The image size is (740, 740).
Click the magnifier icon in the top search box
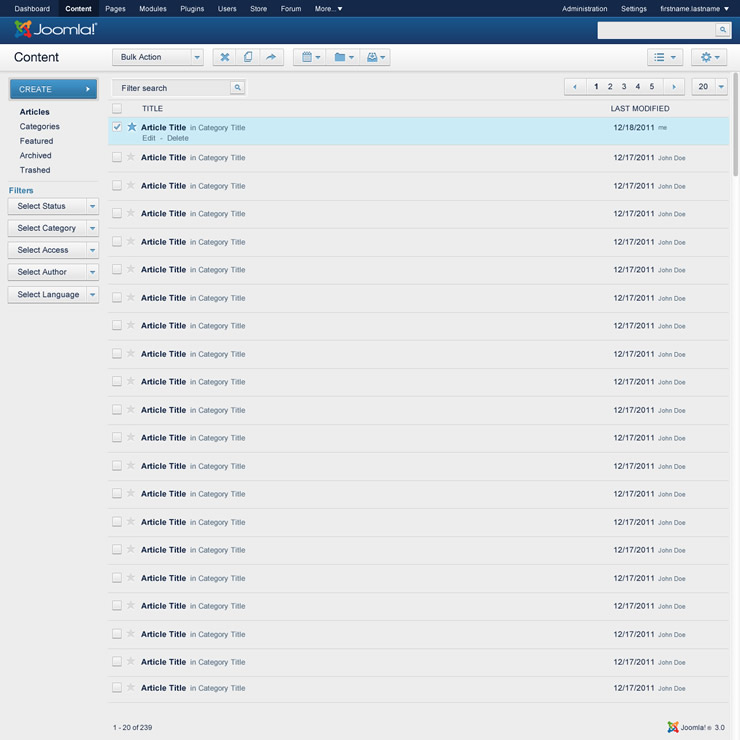click(x=723, y=30)
